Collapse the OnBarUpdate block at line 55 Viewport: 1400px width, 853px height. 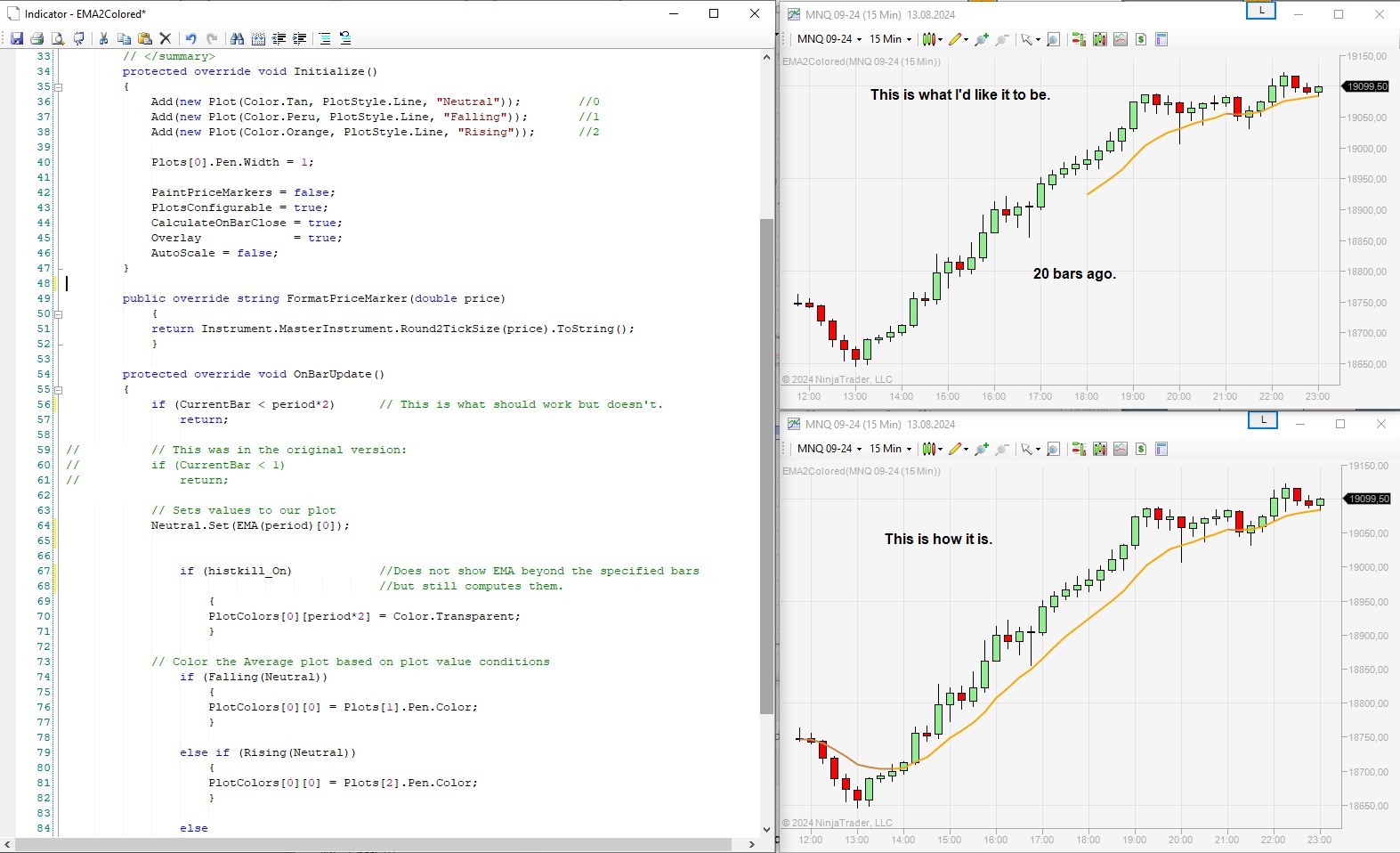[59, 390]
